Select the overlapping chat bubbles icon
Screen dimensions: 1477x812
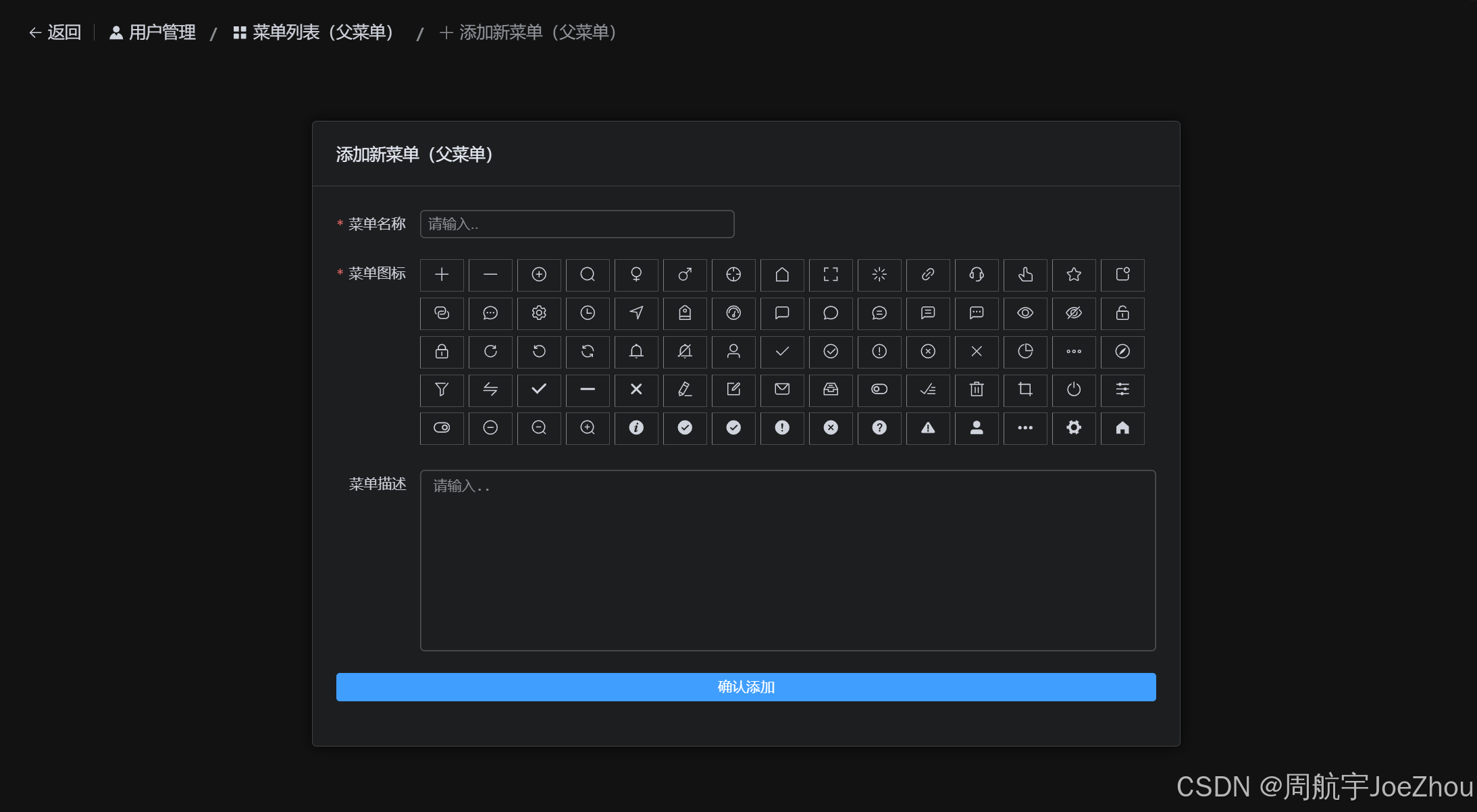pyautogui.click(x=442, y=313)
